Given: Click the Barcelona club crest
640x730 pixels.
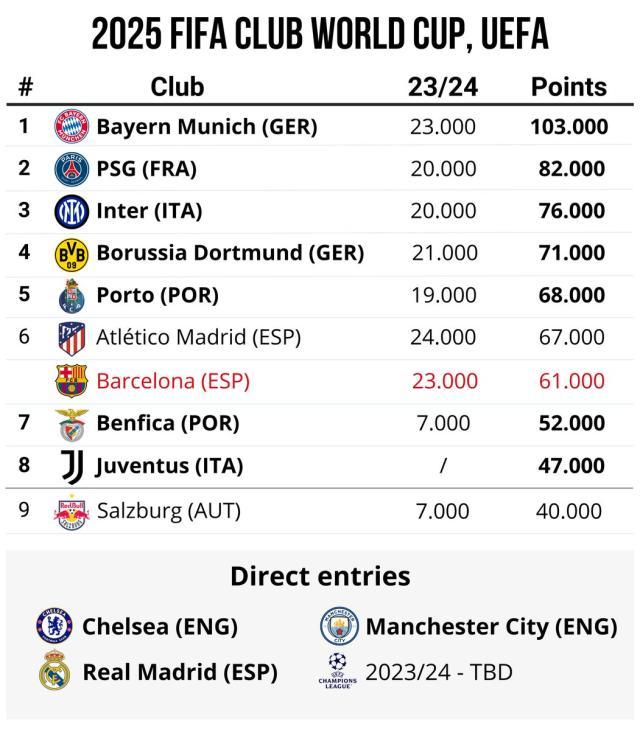Looking at the screenshot, I should pos(71,381).
